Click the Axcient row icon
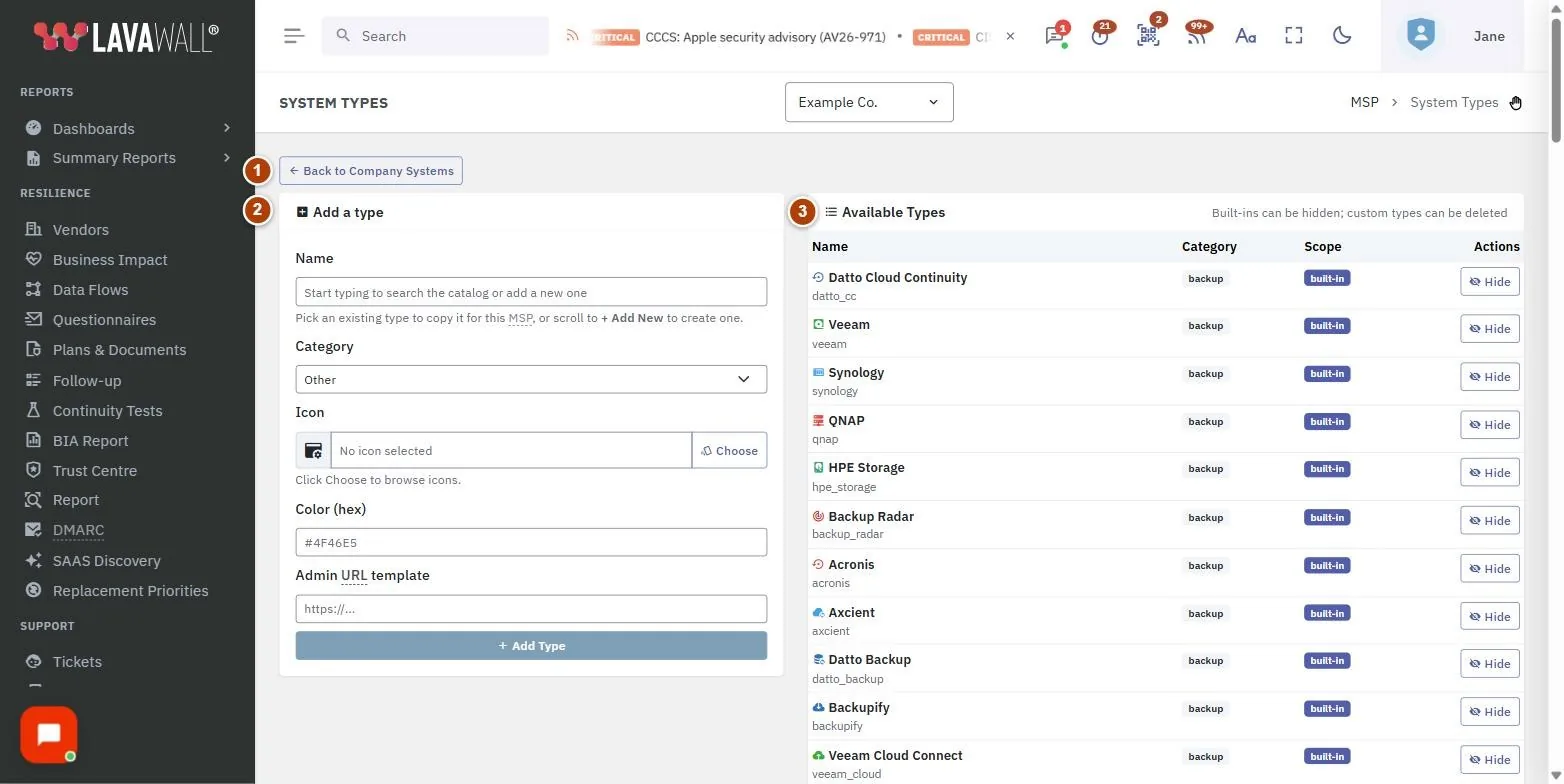Image resolution: width=1564 pixels, height=784 pixels. (x=818, y=613)
